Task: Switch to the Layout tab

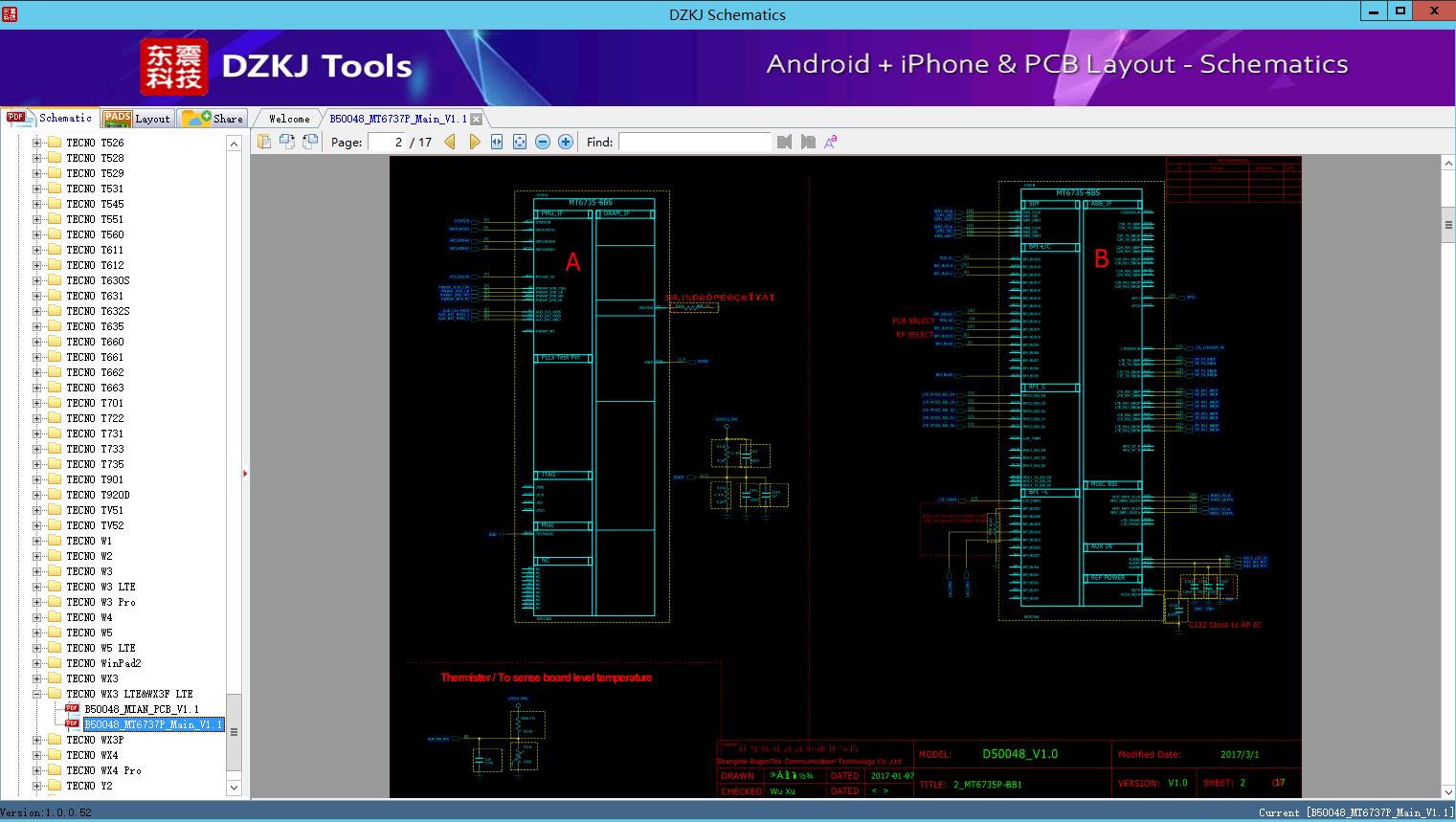Action: click(137, 119)
